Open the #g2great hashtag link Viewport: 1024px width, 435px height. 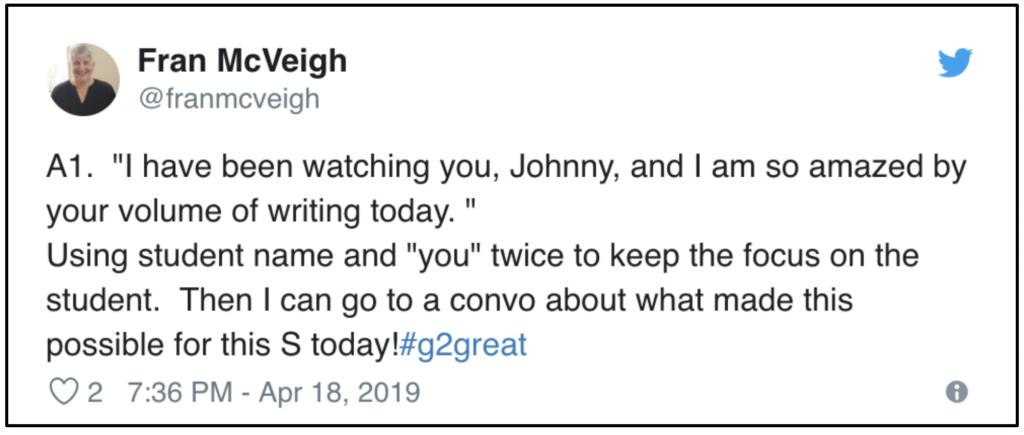462,345
